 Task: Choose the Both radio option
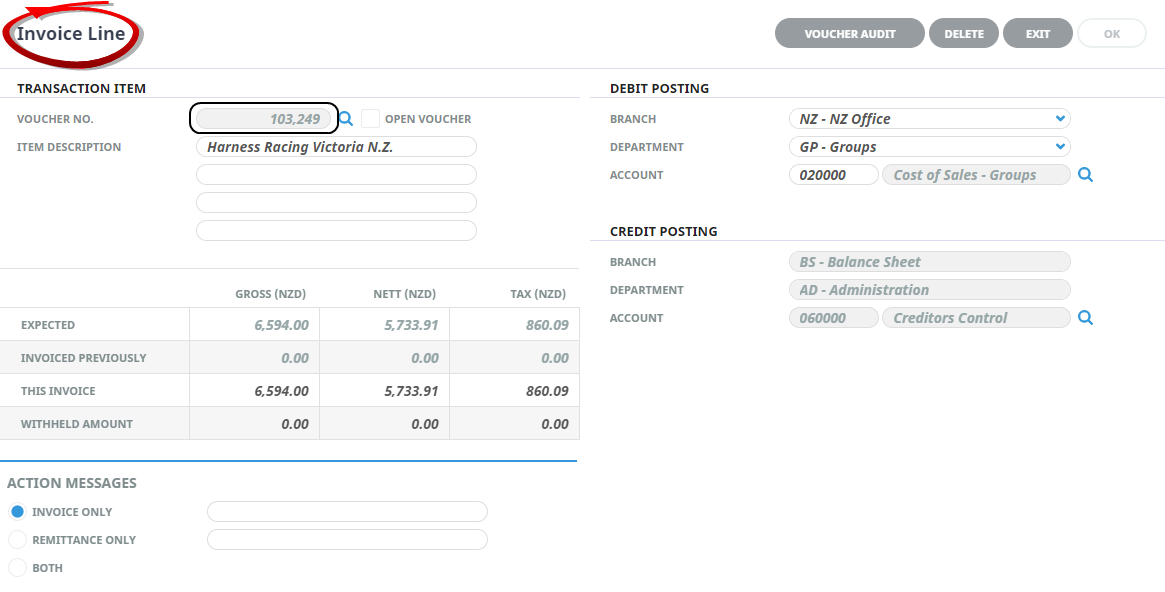[17, 568]
